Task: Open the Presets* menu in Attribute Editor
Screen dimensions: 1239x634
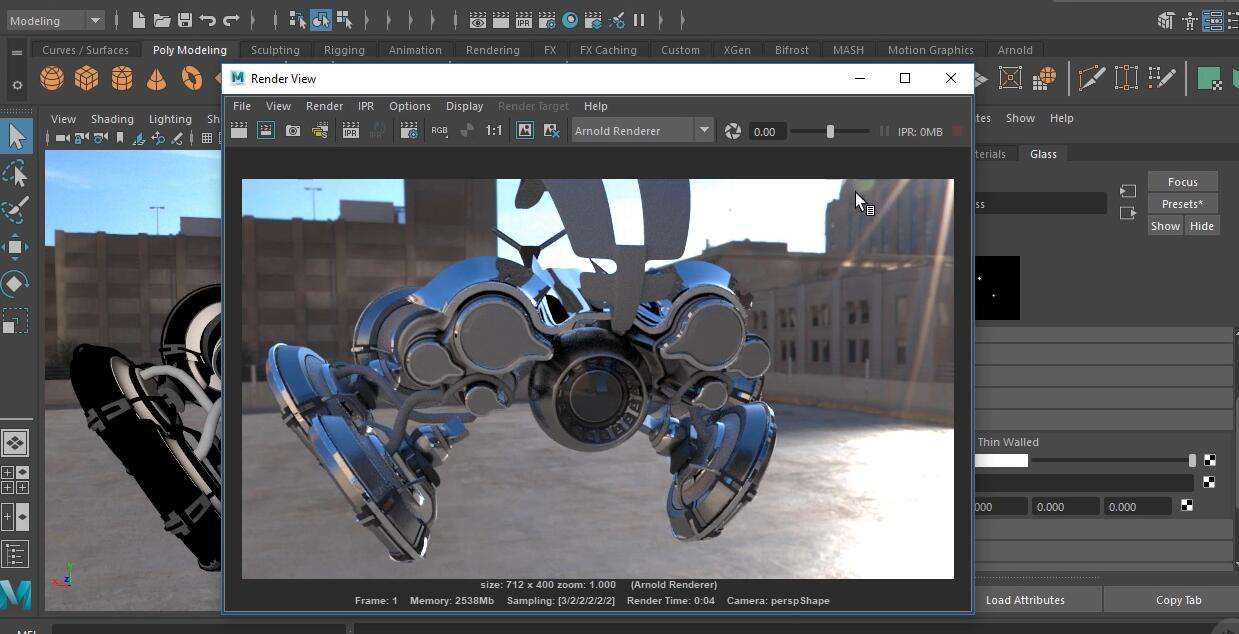Action: (1182, 203)
